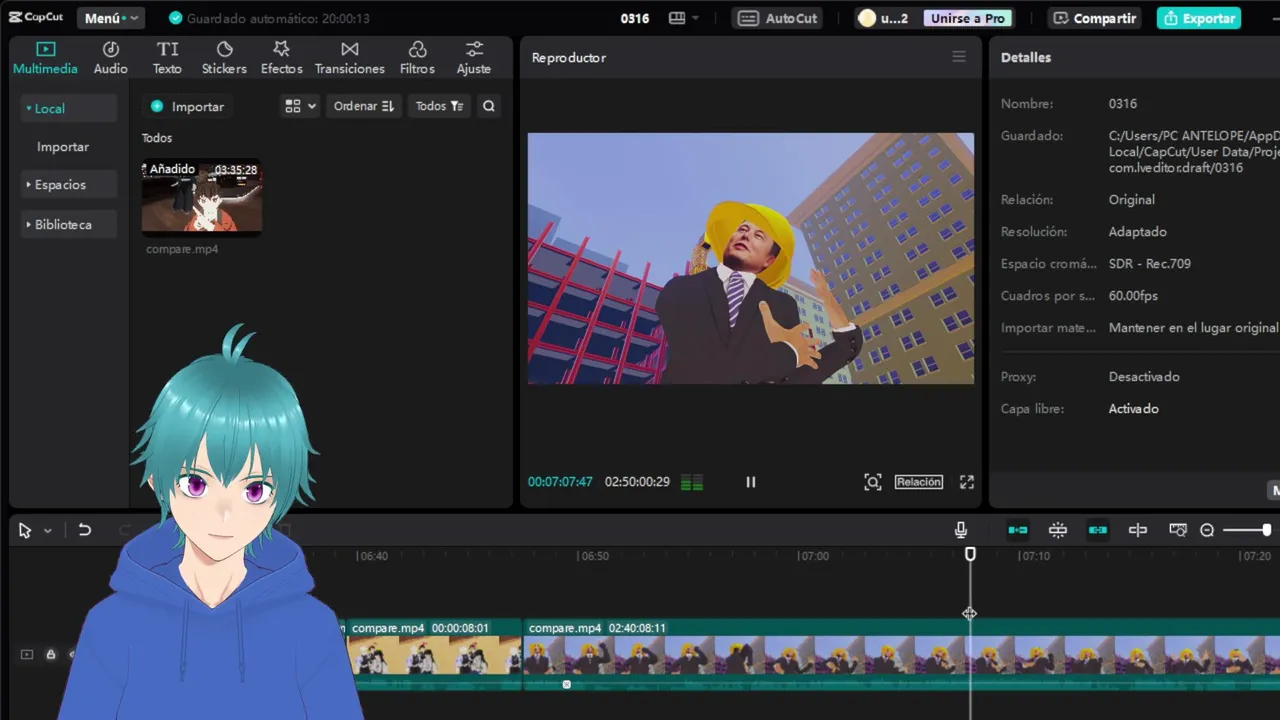Select the first compare.mp4 clip 00:00:08:01
The image size is (1280, 720).
click(433, 654)
